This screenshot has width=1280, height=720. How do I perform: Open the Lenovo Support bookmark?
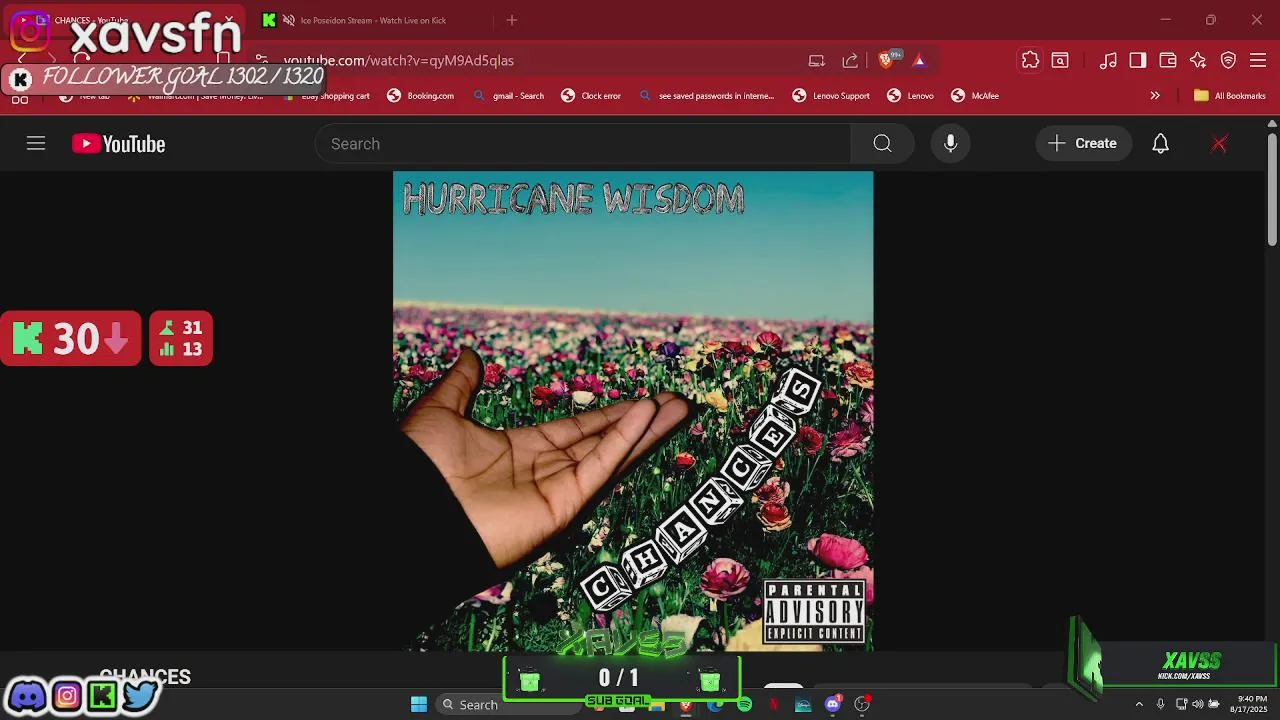pos(831,96)
